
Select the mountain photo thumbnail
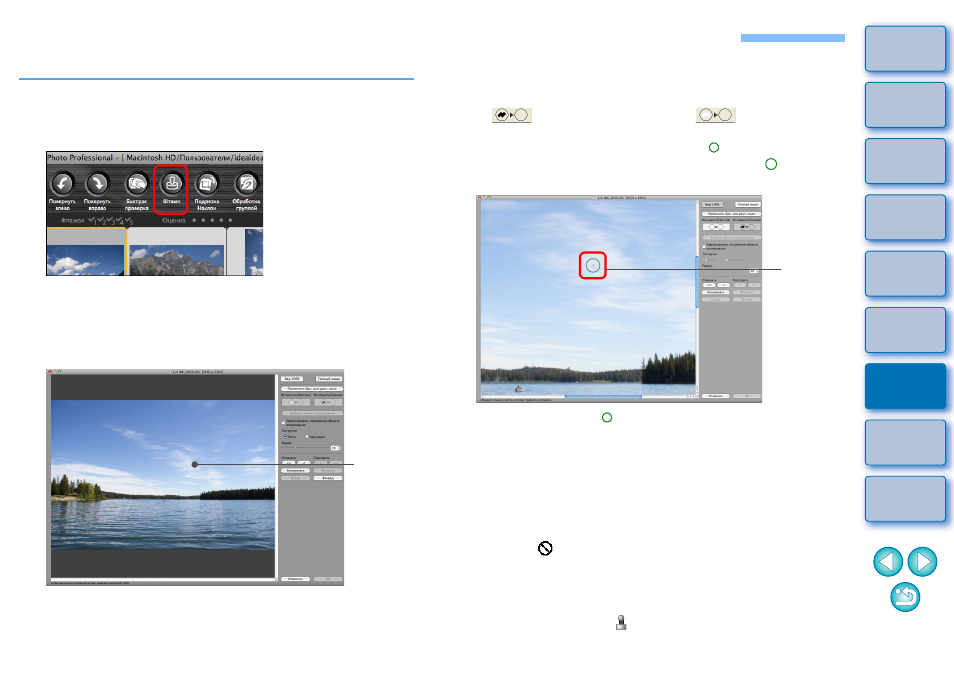176,260
